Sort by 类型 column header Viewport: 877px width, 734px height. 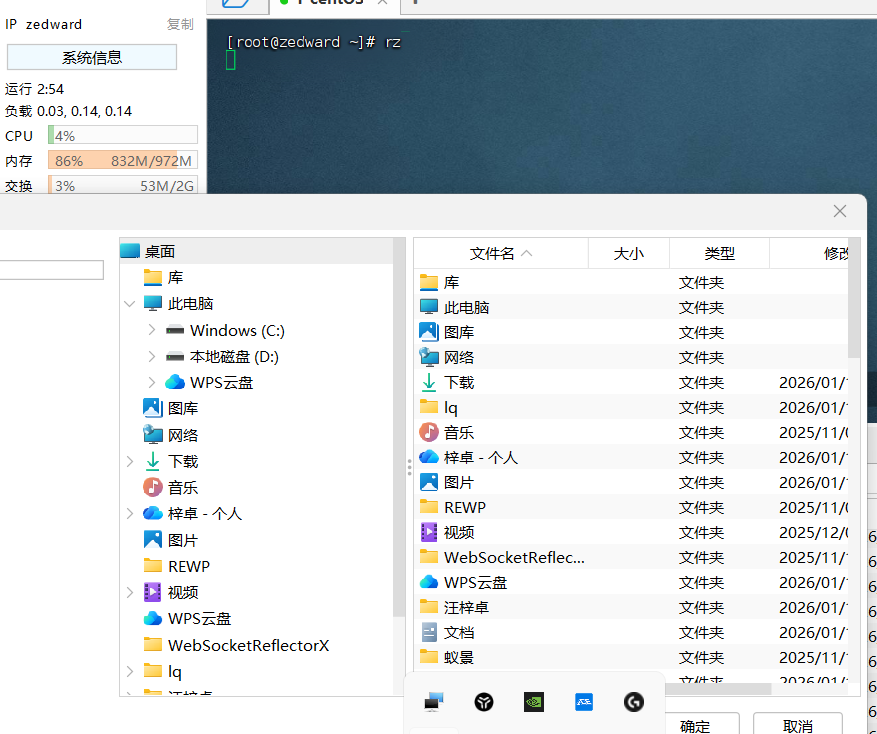click(719, 254)
